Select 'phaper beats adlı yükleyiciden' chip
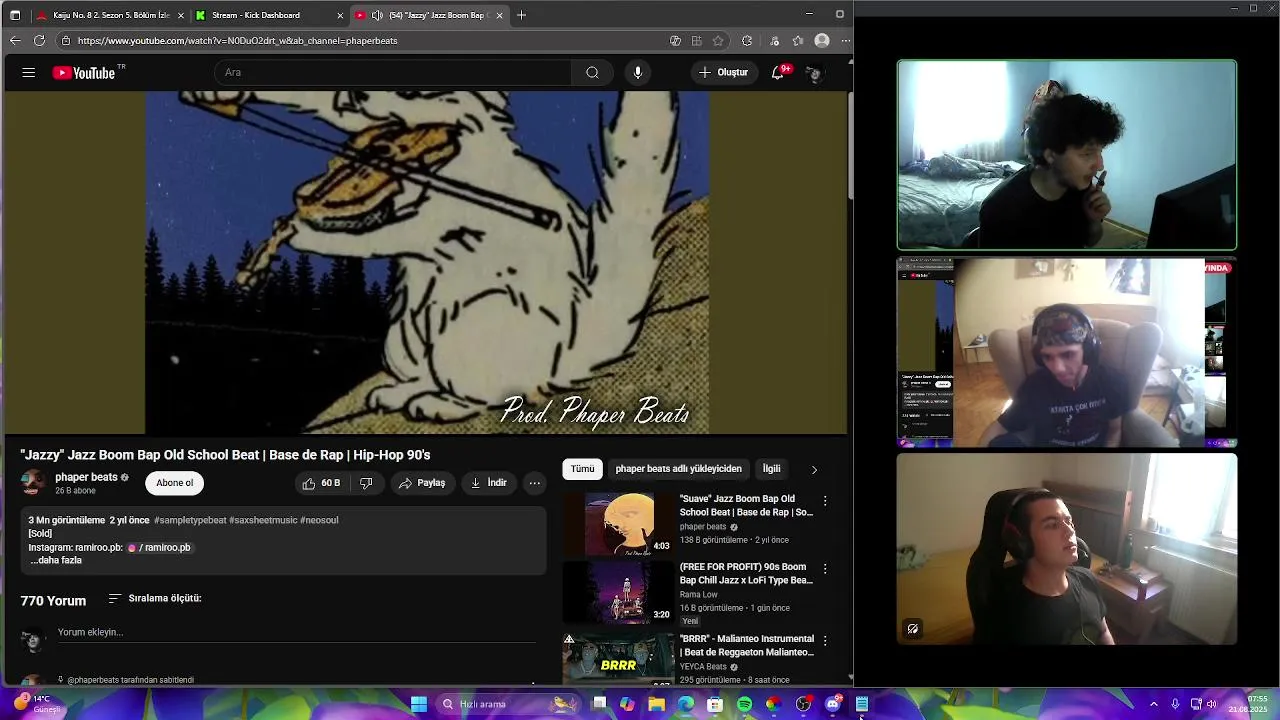The width and height of the screenshot is (1280, 720). (x=678, y=468)
